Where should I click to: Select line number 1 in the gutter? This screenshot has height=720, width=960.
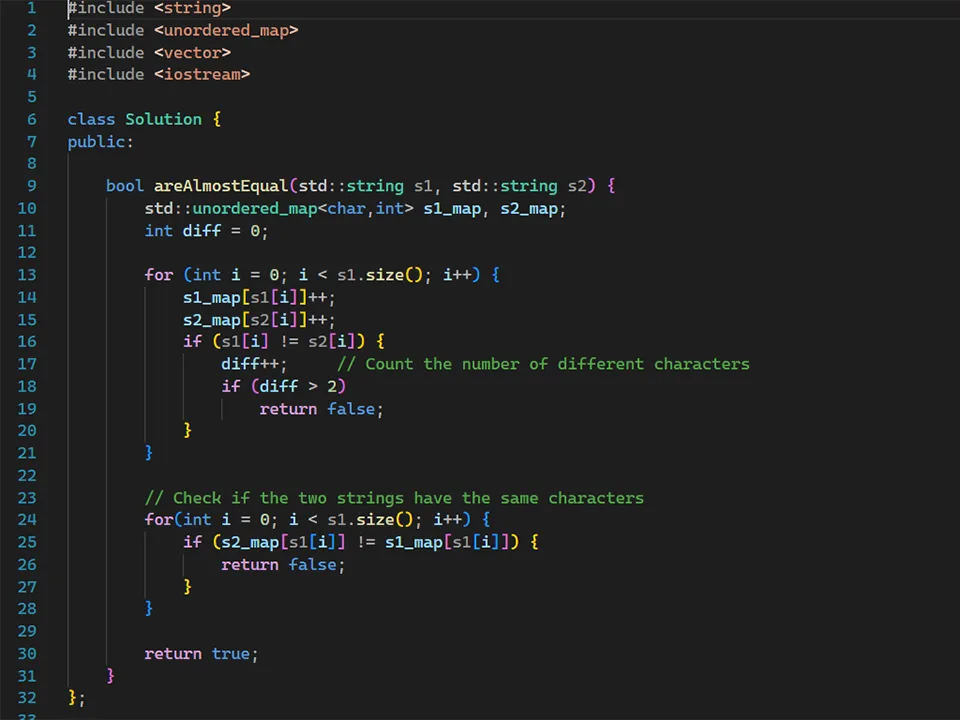(31, 8)
